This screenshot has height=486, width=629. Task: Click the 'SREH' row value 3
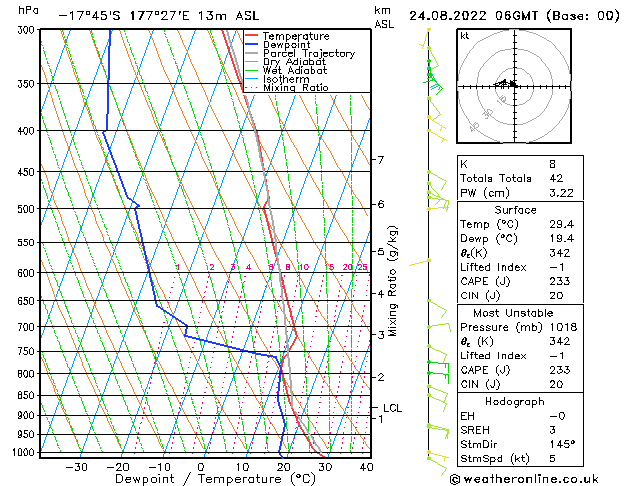[x=553, y=430]
